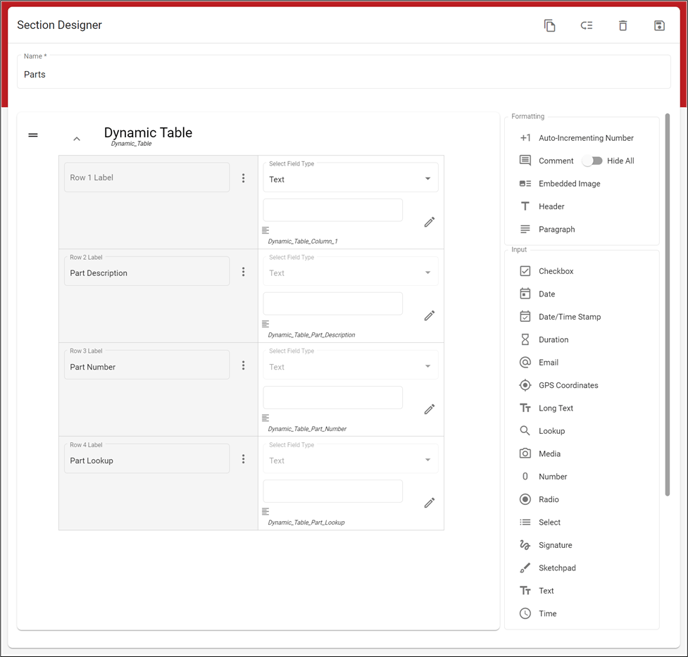This screenshot has height=657, width=688.
Task: Open the Row 1 Select Field Type dropdown
Action: click(351, 178)
